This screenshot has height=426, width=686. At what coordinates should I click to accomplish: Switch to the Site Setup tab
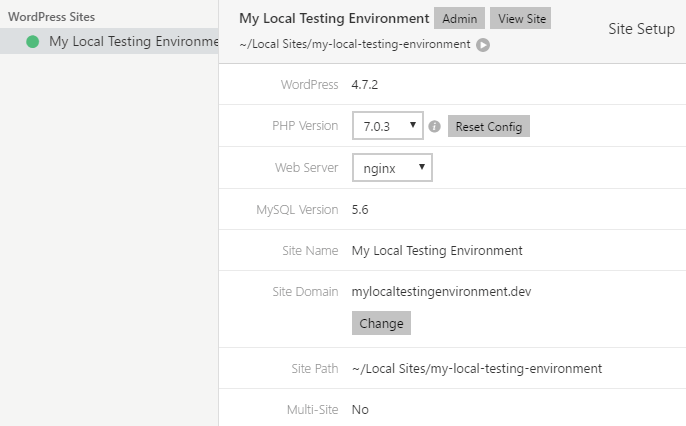(641, 29)
